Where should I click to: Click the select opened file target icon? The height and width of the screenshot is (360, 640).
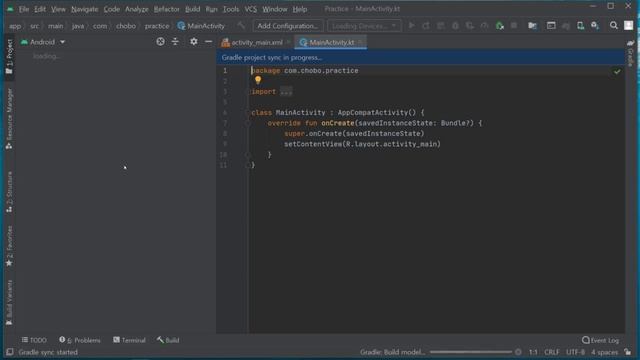tap(160, 42)
